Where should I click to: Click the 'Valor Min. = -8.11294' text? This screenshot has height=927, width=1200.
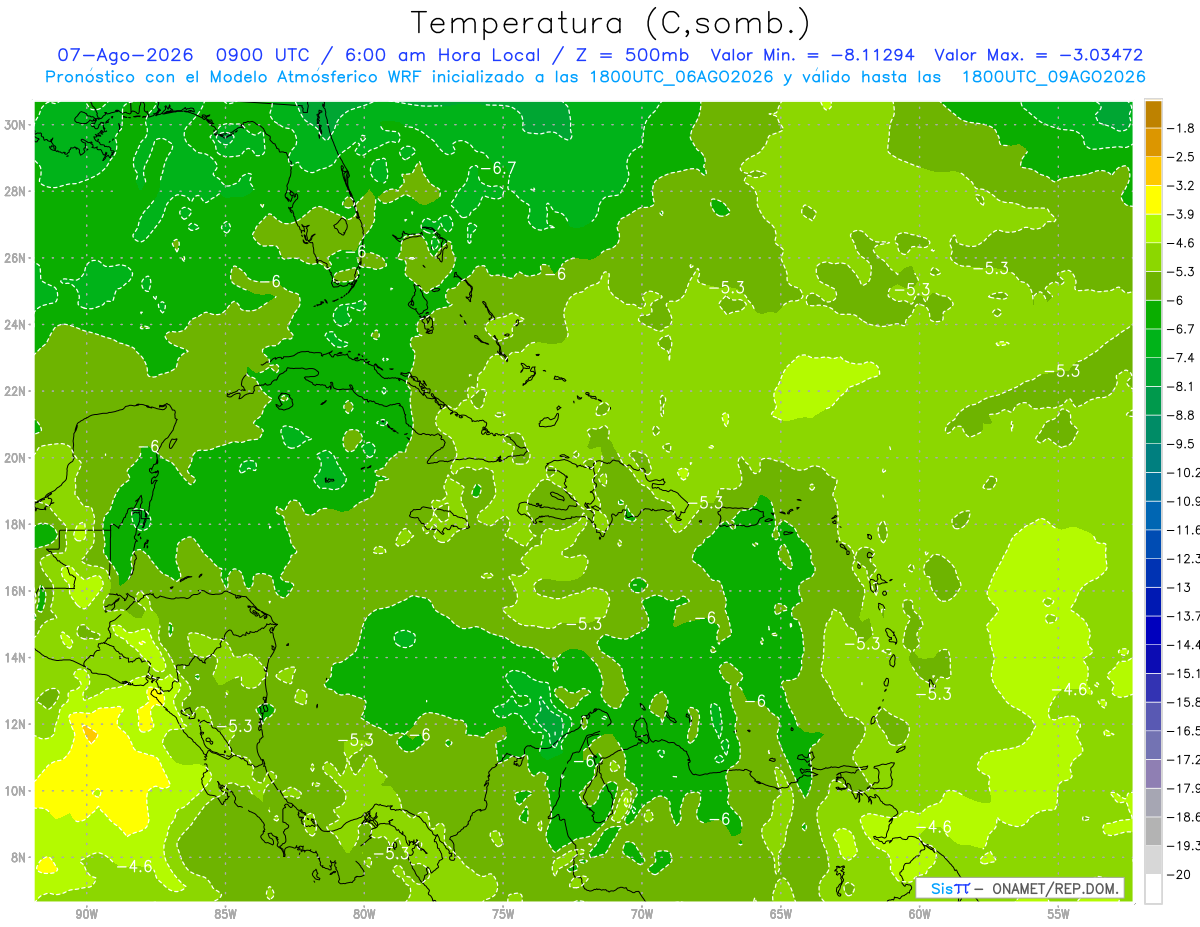(x=812, y=55)
